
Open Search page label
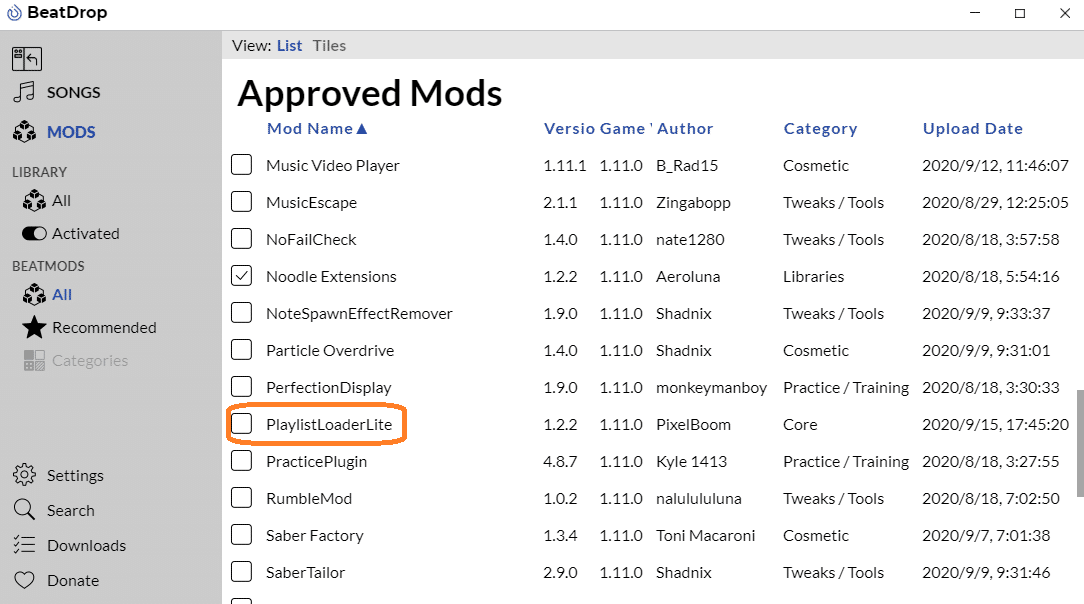(x=71, y=511)
